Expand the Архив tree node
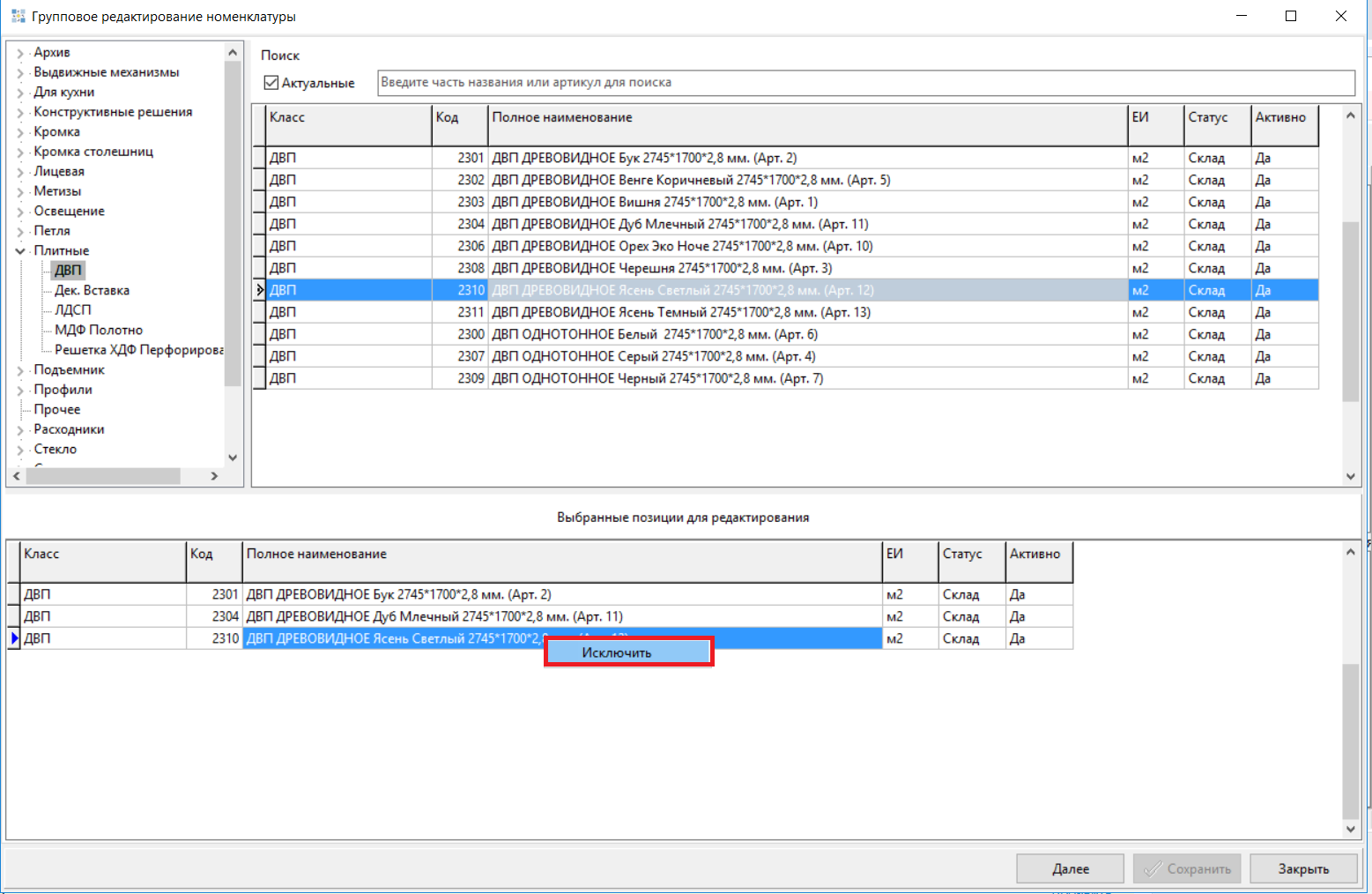 (20, 53)
